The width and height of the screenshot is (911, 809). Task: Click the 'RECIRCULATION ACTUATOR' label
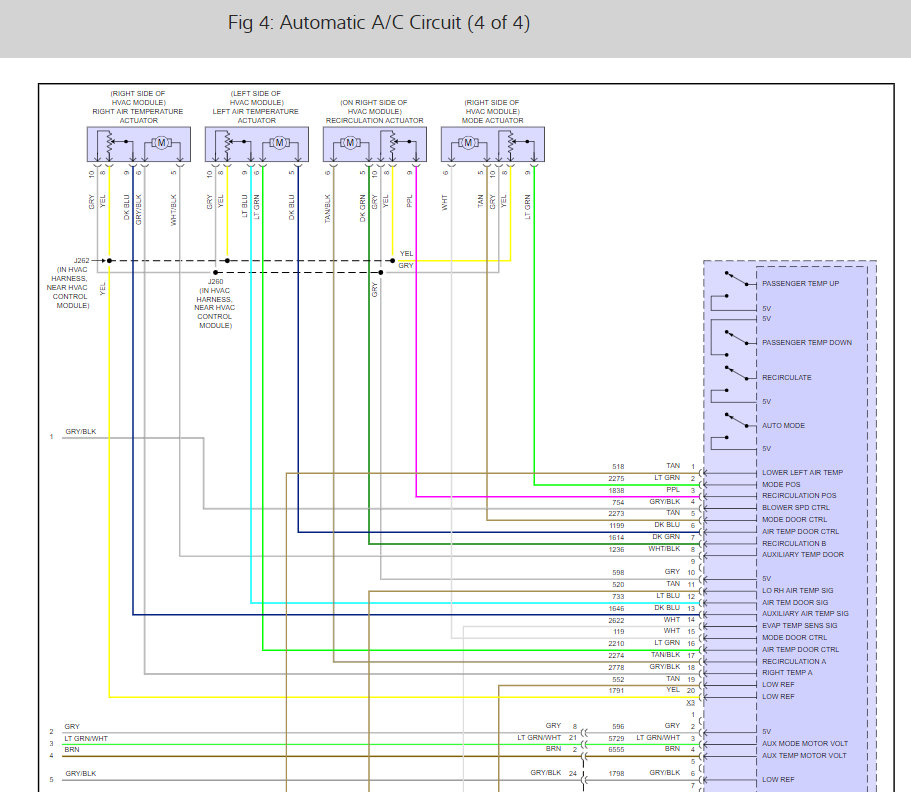tap(375, 120)
